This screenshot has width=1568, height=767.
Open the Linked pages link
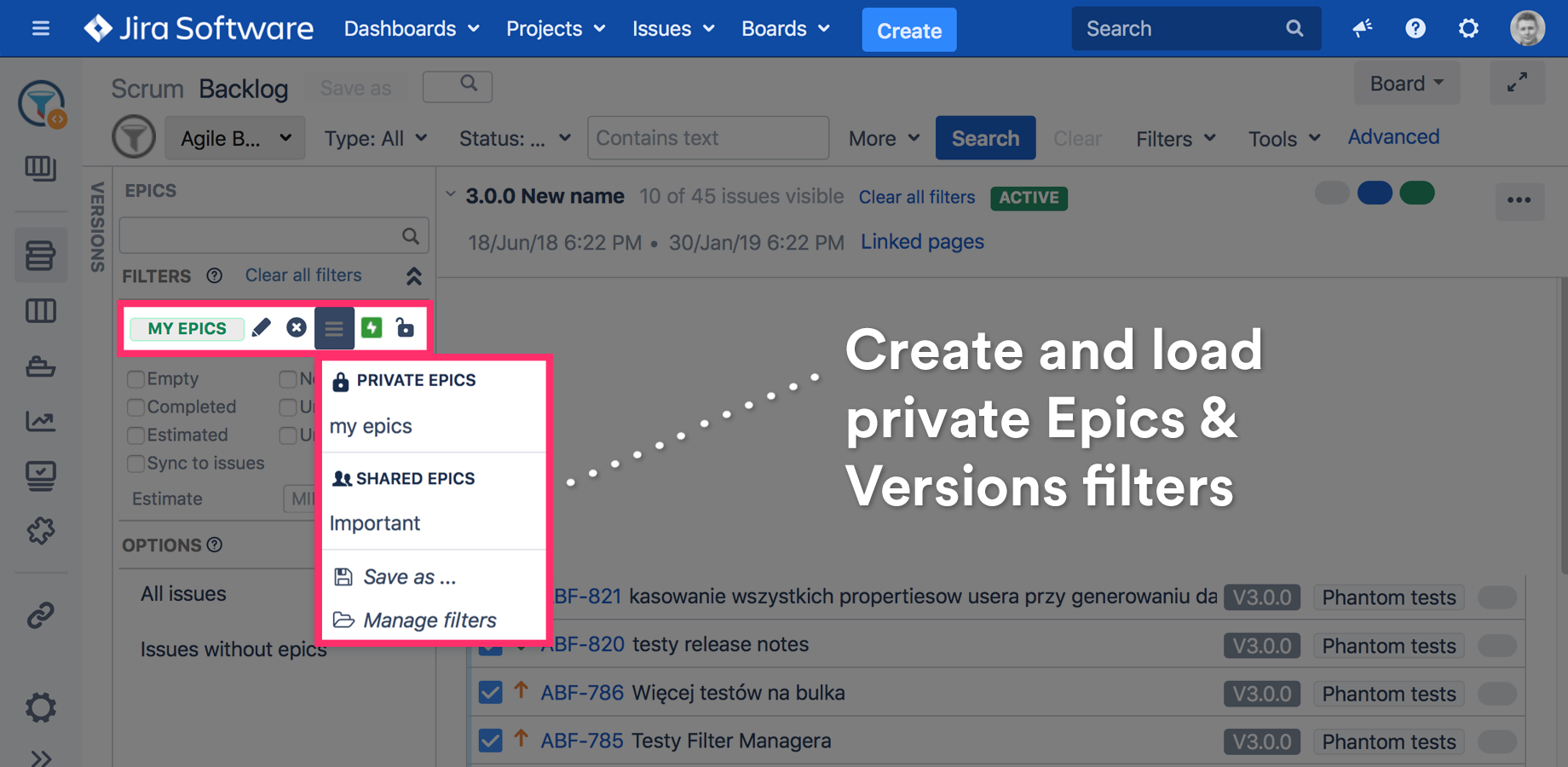tap(921, 242)
